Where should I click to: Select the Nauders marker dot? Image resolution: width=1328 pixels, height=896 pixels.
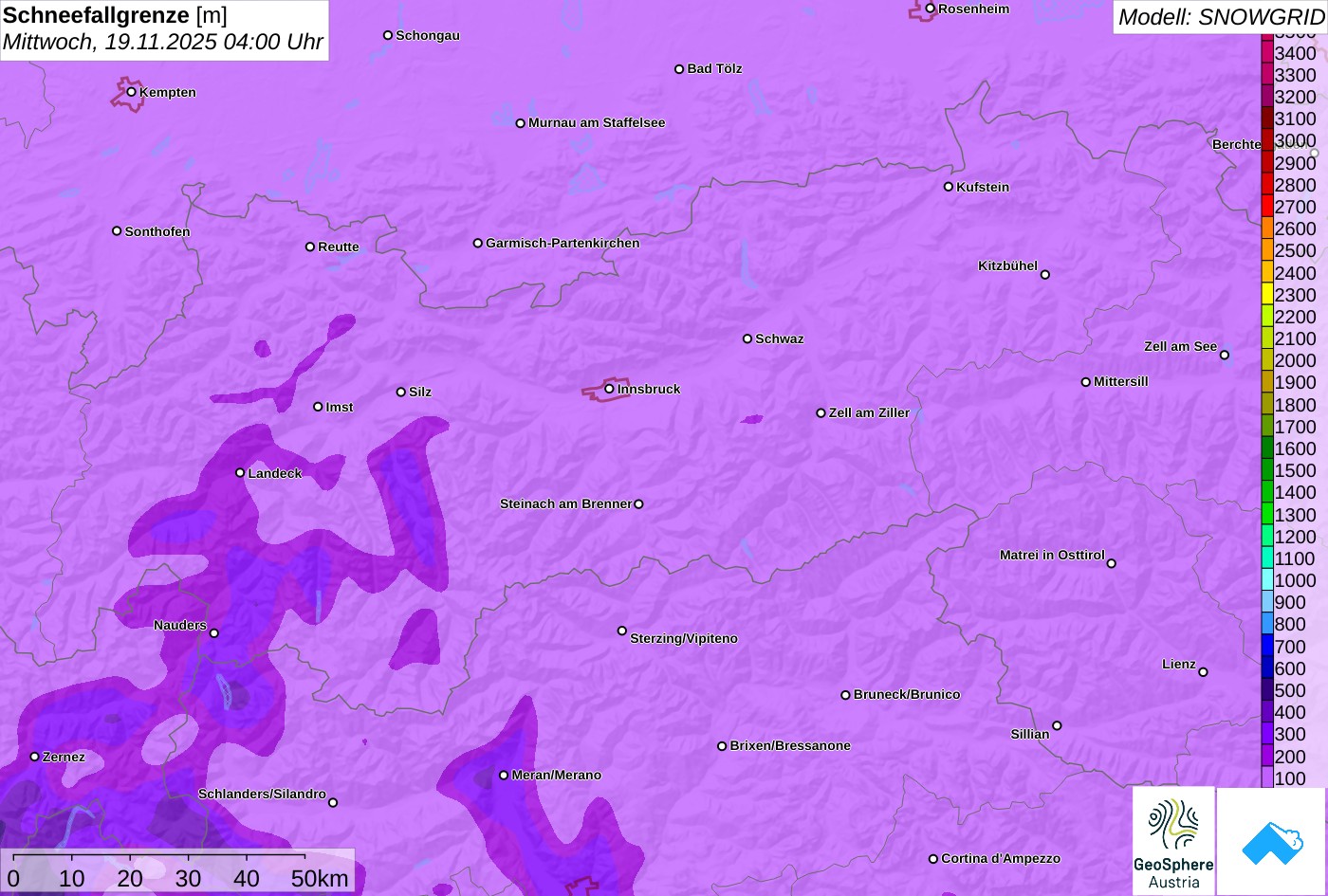[x=213, y=633]
